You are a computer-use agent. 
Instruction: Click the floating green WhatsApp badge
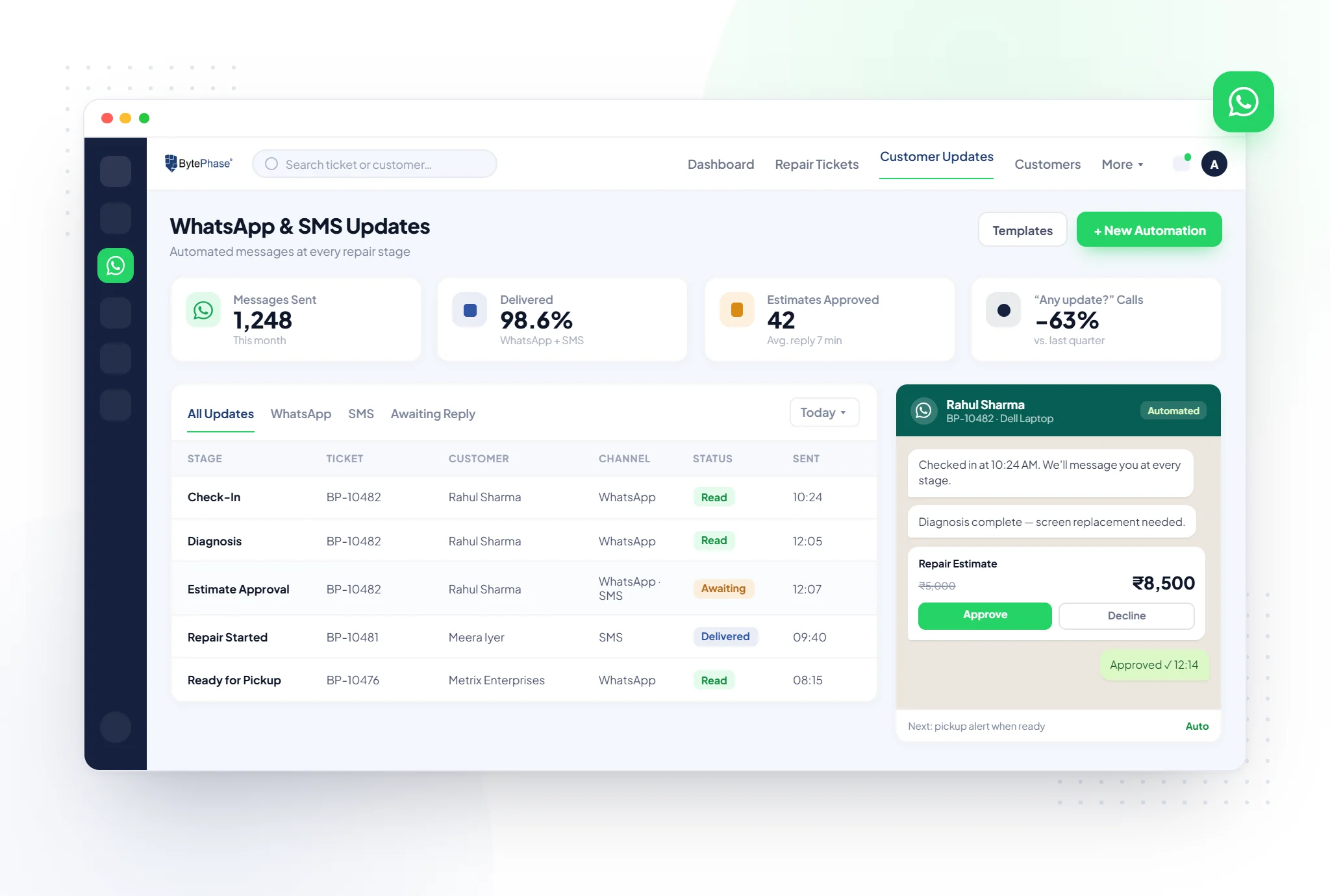click(x=1243, y=102)
